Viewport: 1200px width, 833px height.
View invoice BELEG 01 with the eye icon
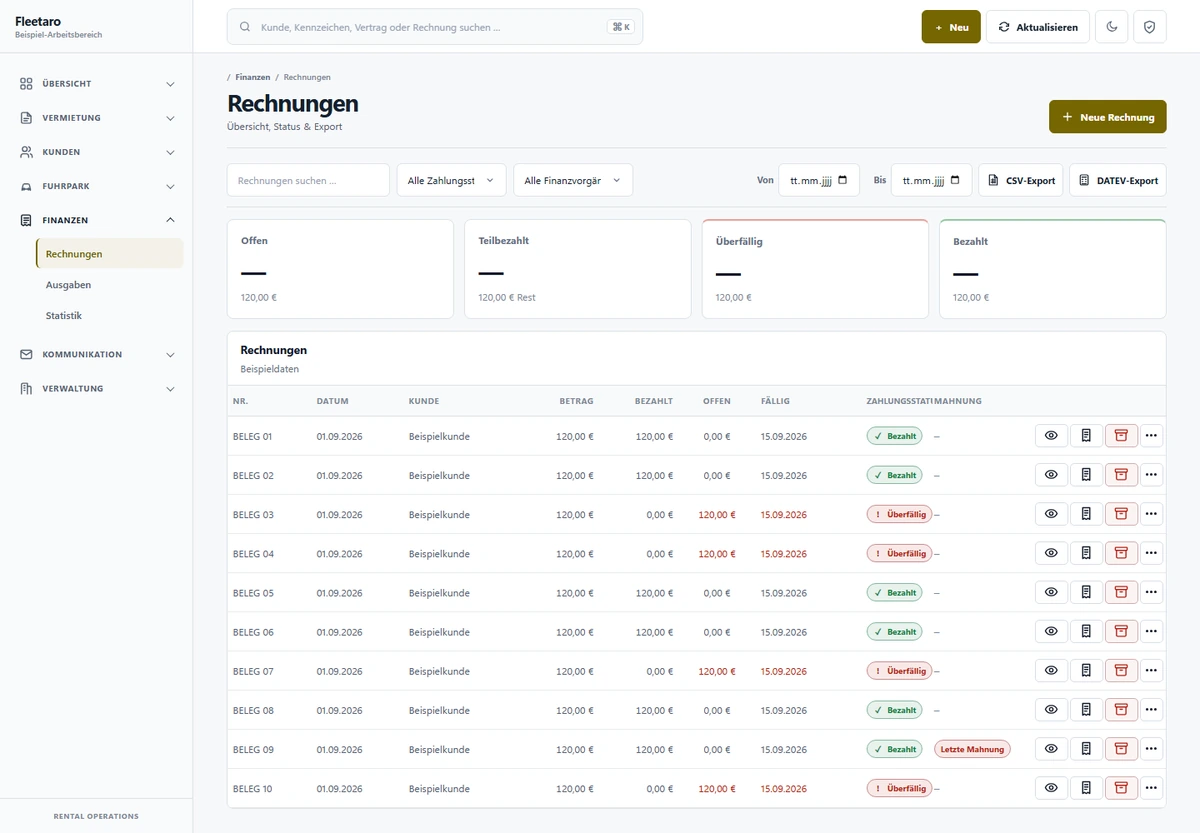click(1051, 436)
